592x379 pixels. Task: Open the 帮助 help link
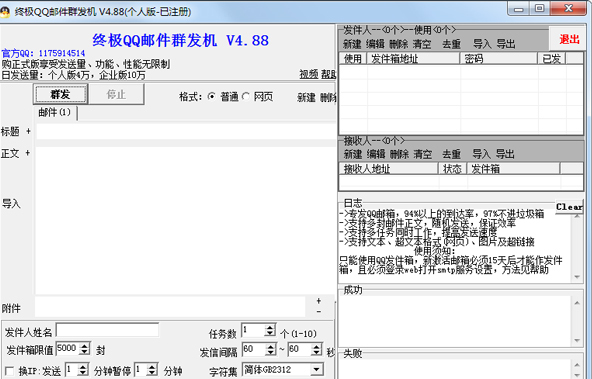tap(328, 74)
